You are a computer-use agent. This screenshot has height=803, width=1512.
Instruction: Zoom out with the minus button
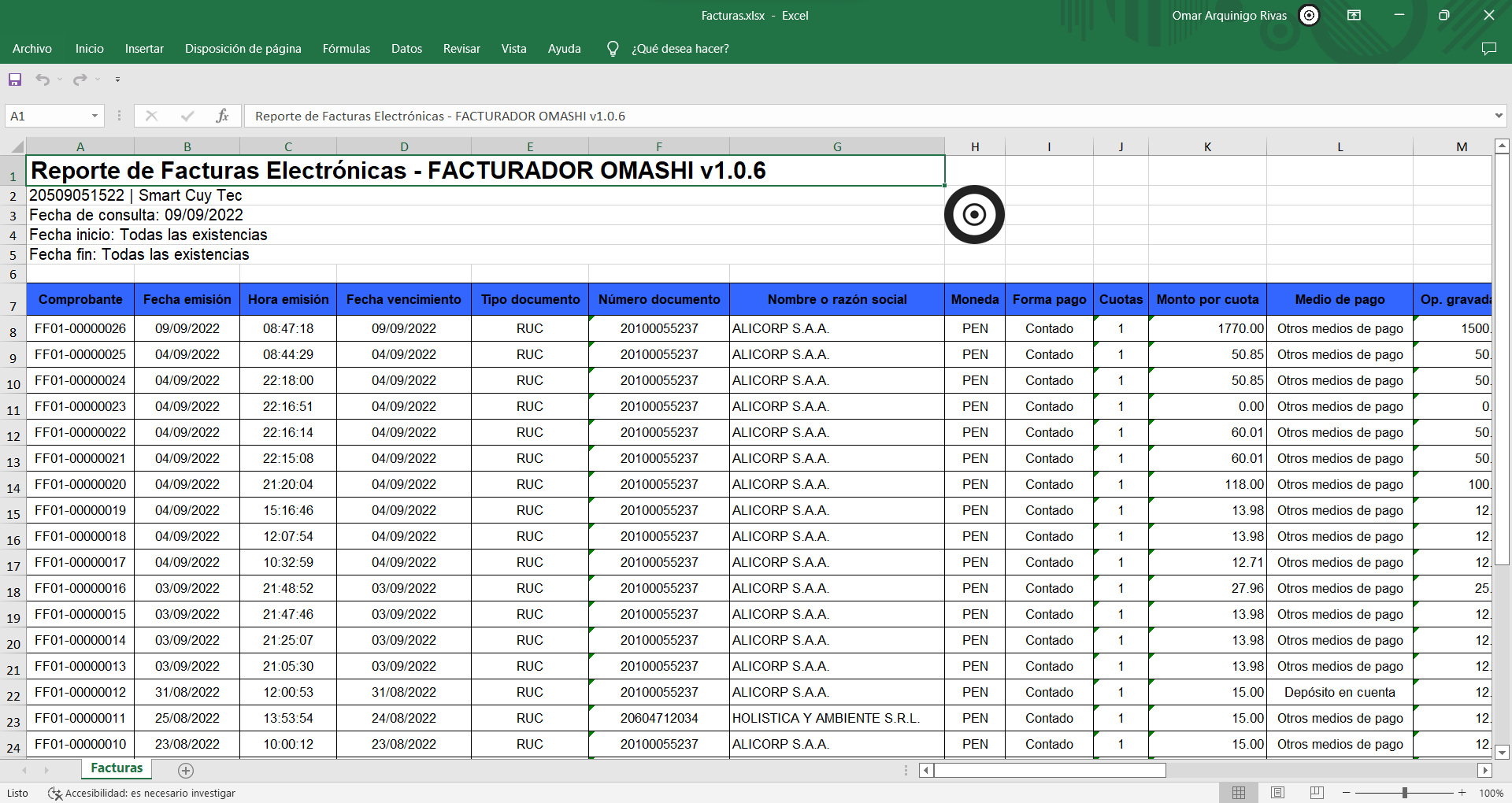point(1347,793)
